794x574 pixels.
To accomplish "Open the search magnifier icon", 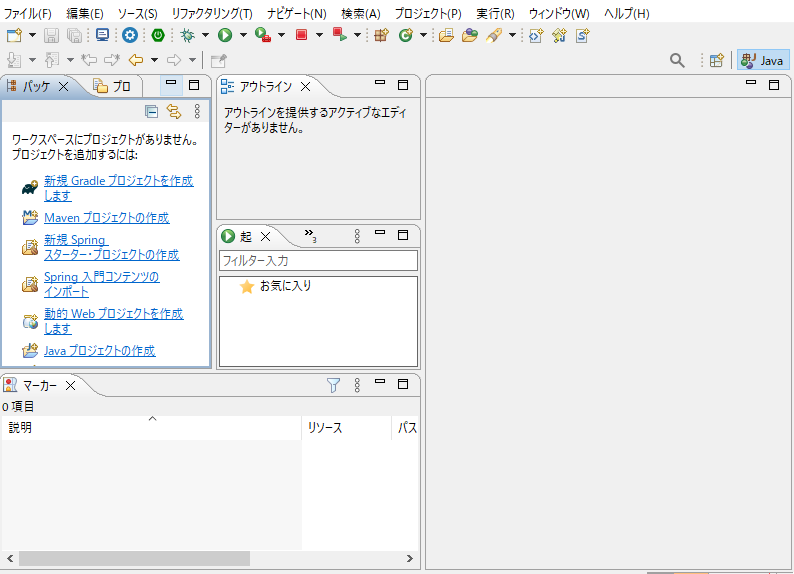I will [677, 60].
